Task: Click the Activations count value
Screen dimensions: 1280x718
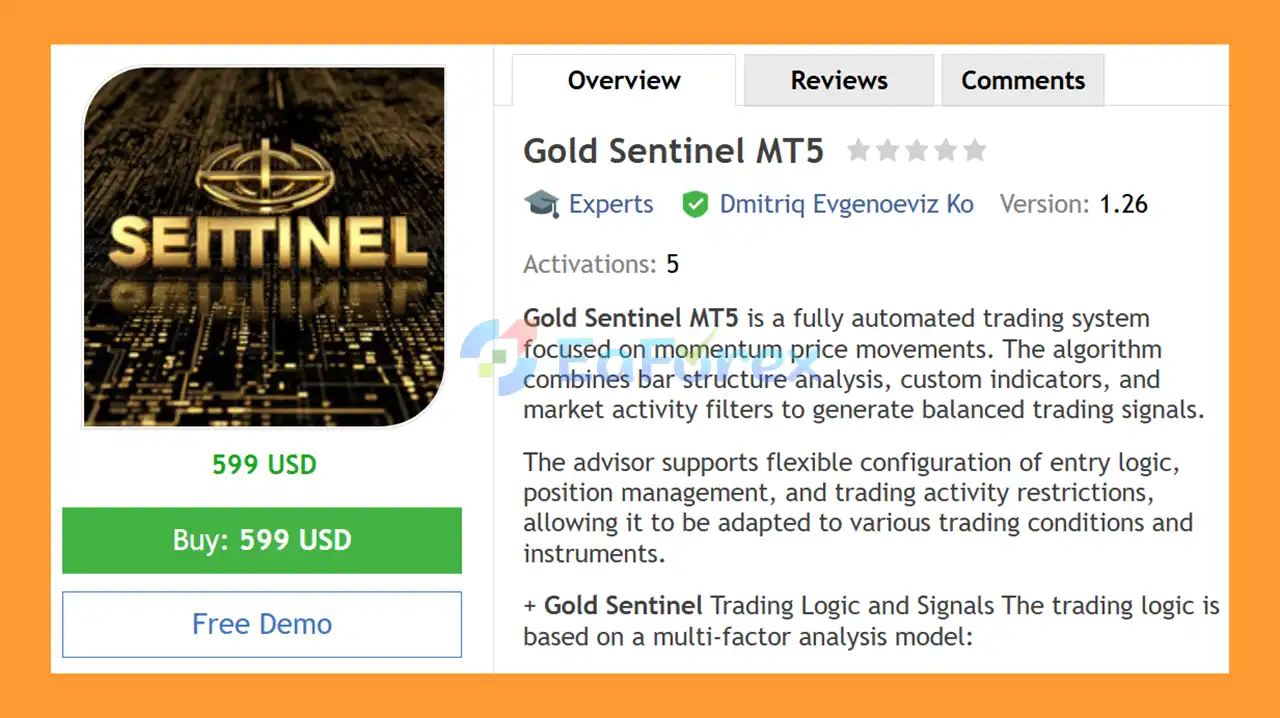Action: pyautogui.click(x=672, y=264)
